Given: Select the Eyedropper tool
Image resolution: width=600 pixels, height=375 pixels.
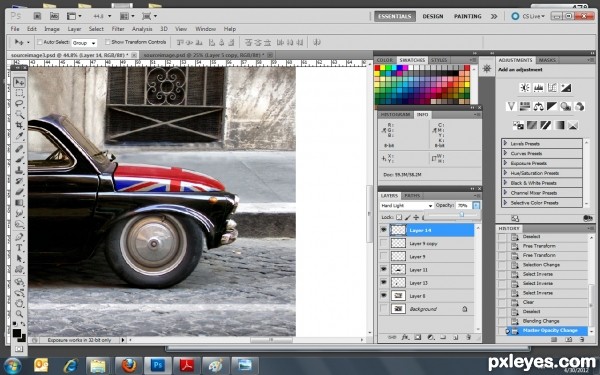Looking at the screenshot, I should tap(19, 136).
